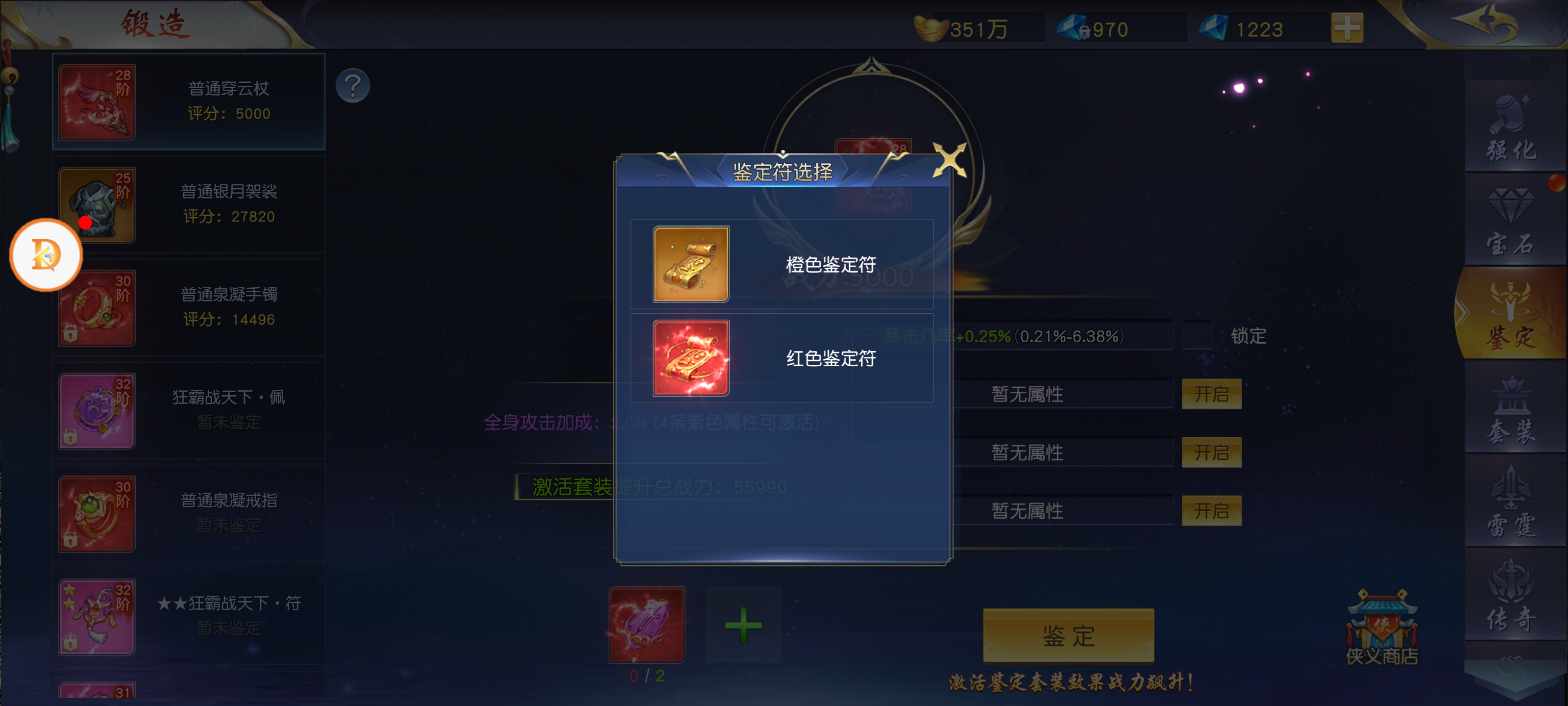Click the floating orange D assistant icon

[46, 254]
